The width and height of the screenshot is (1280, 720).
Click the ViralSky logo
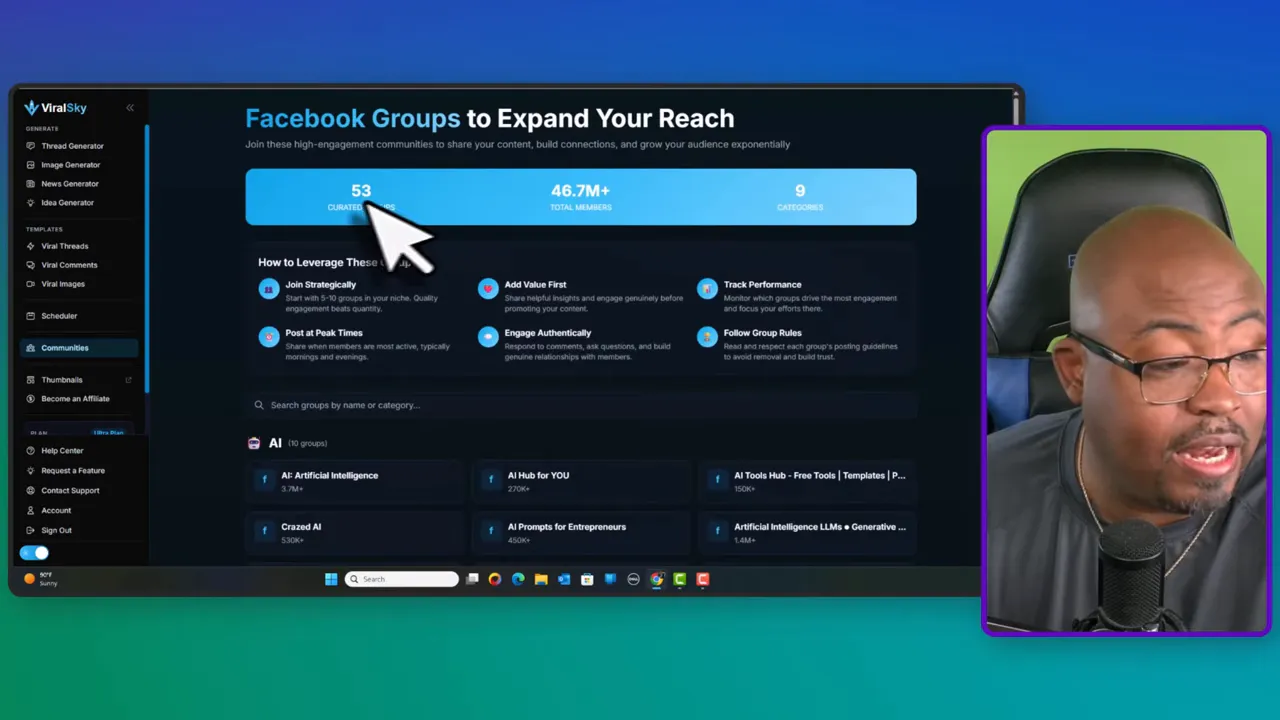click(x=54, y=108)
